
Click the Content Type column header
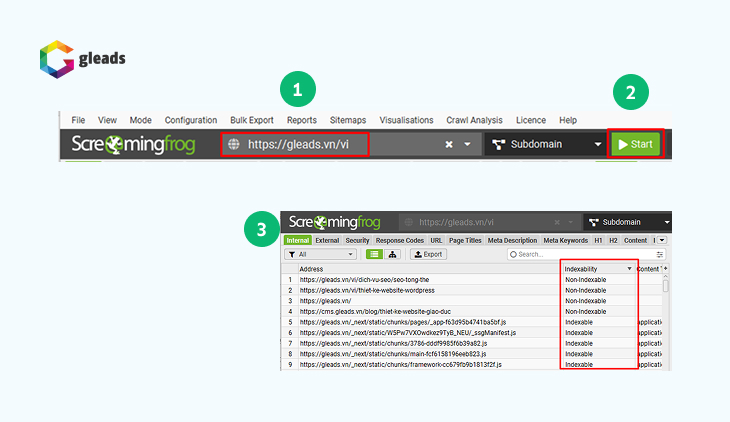point(649,269)
